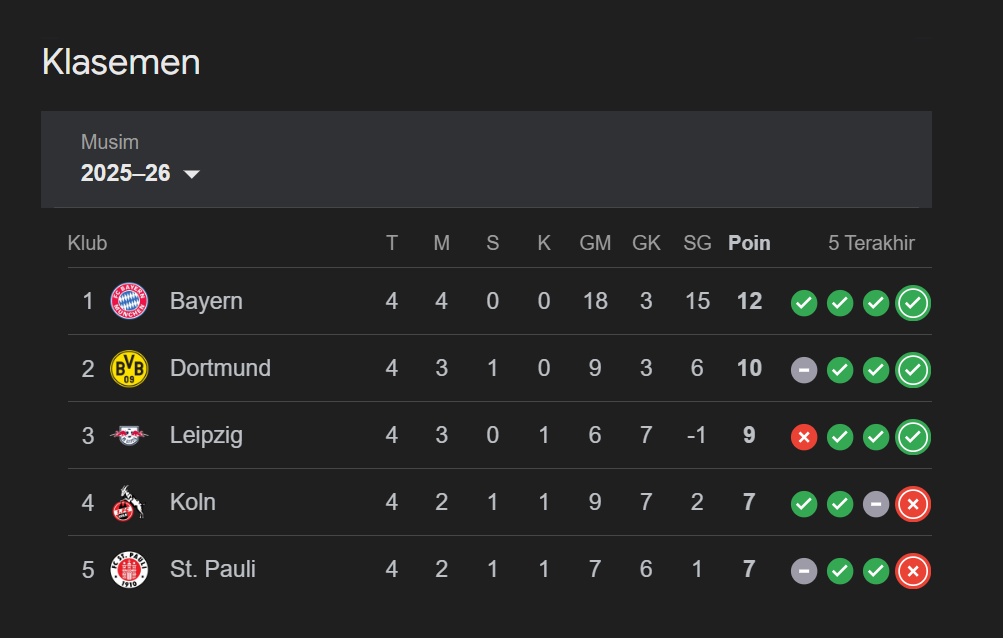1003x638 pixels.
Task: Click the St. Pauli club logo
Action: tap(129, 570)
